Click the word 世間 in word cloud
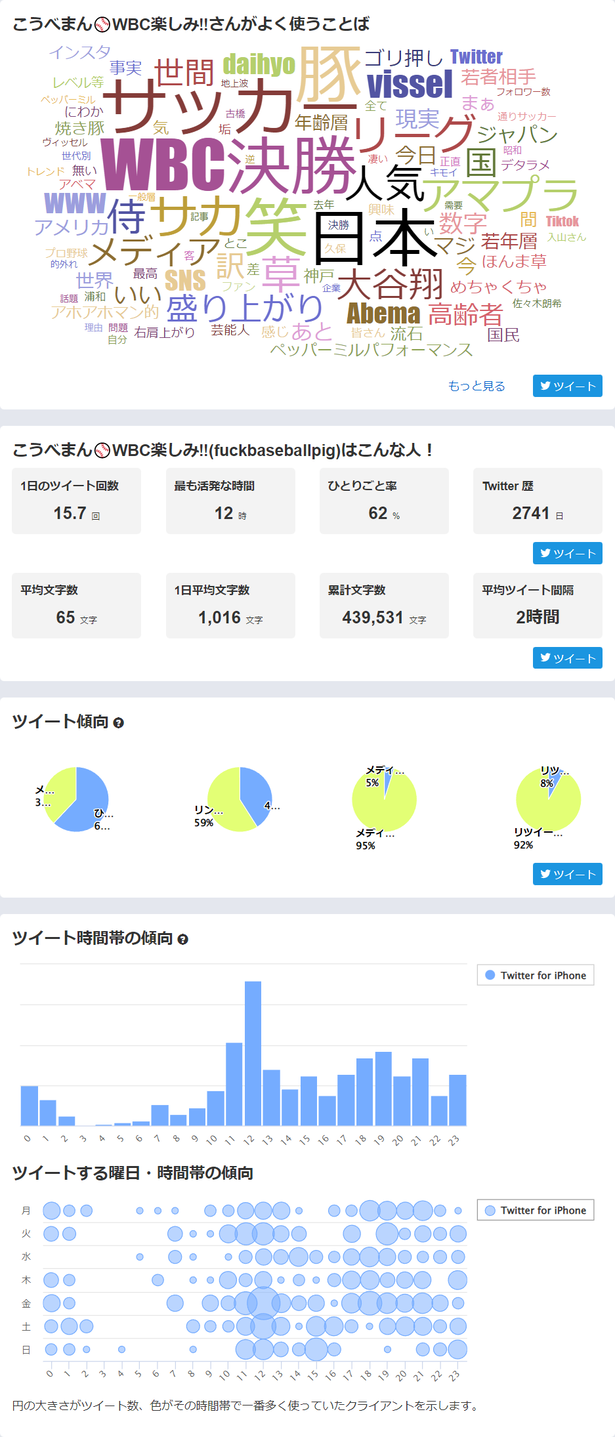This screenshot has height=1437, width=615. [x=185, y=71]
